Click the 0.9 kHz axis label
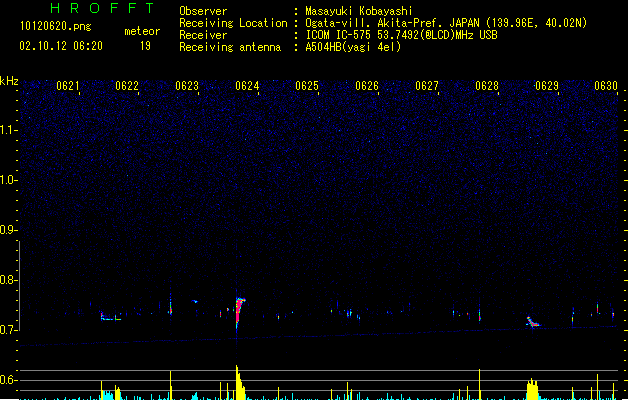 click(x=8, y=230)
